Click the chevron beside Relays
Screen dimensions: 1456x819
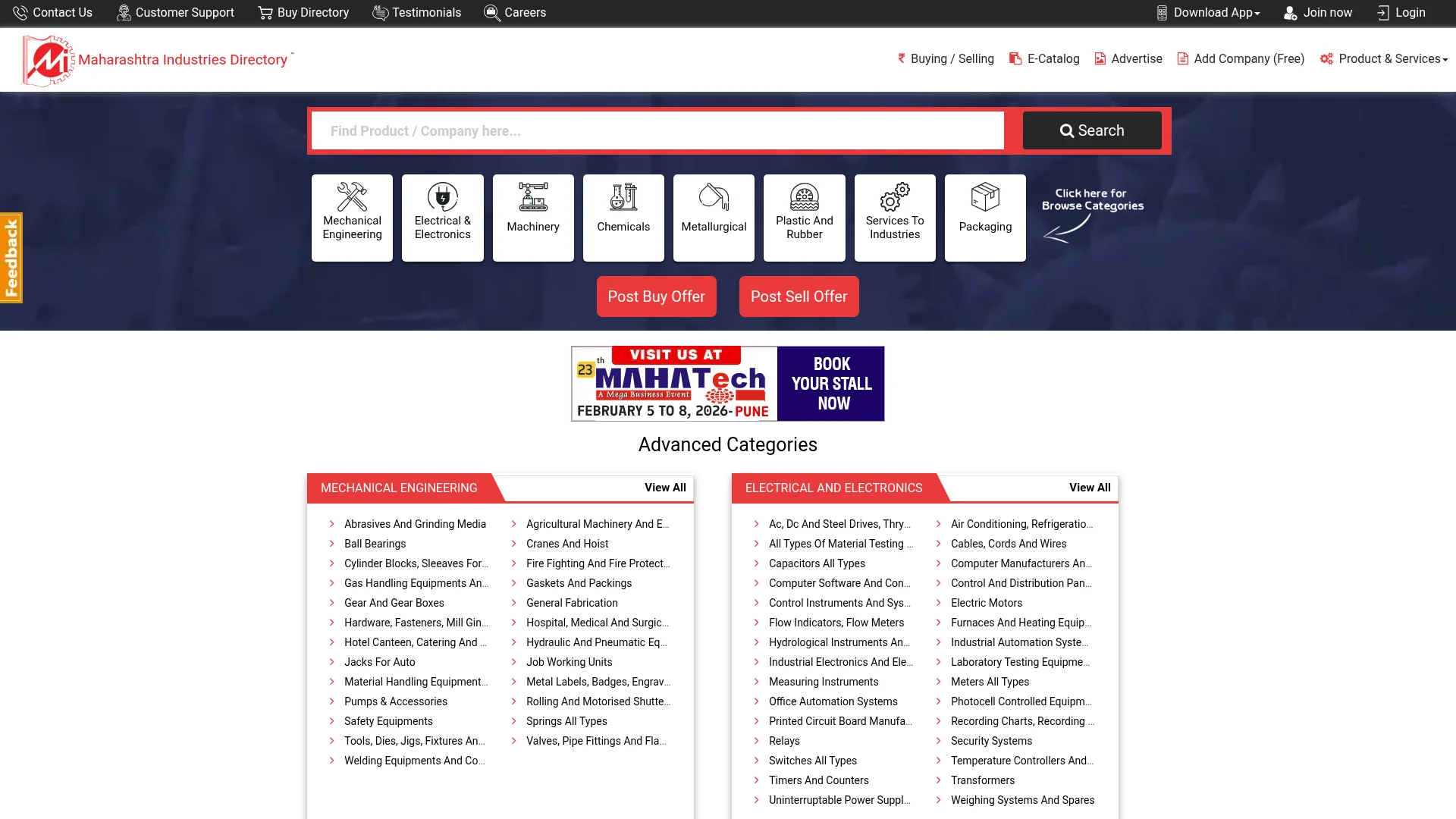[x=756, y=740]
